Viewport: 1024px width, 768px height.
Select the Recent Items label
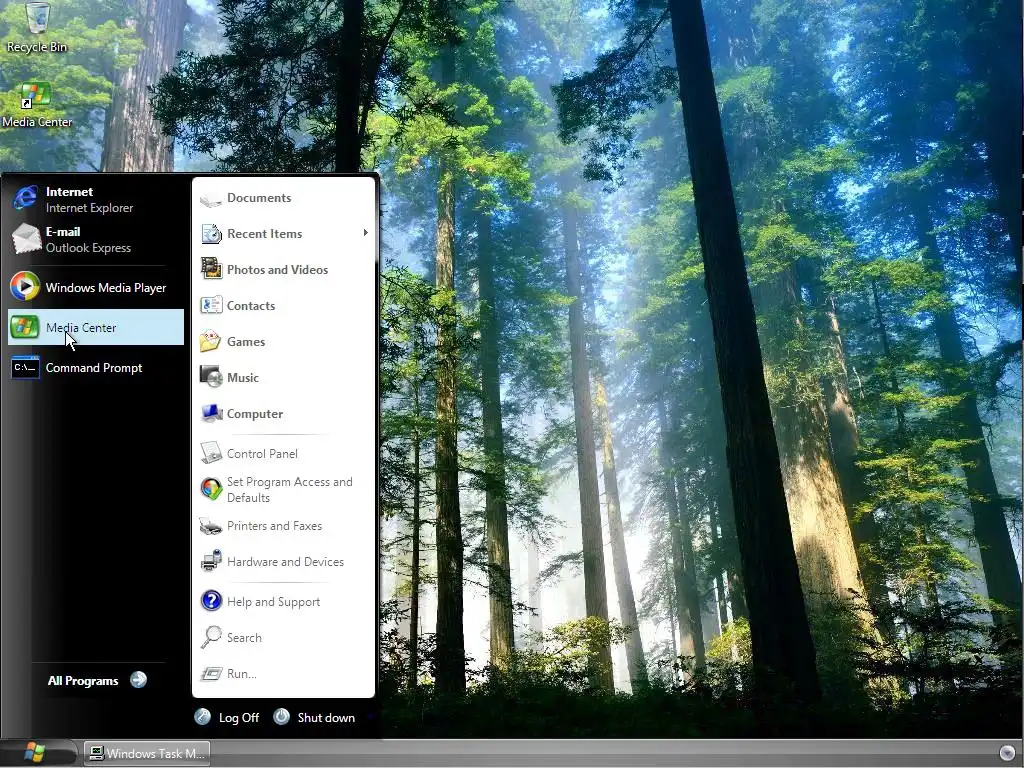[264, 234]
